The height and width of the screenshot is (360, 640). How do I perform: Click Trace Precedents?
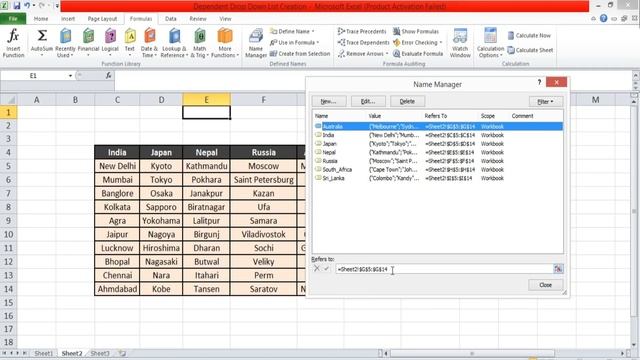(x=362, y=31)
